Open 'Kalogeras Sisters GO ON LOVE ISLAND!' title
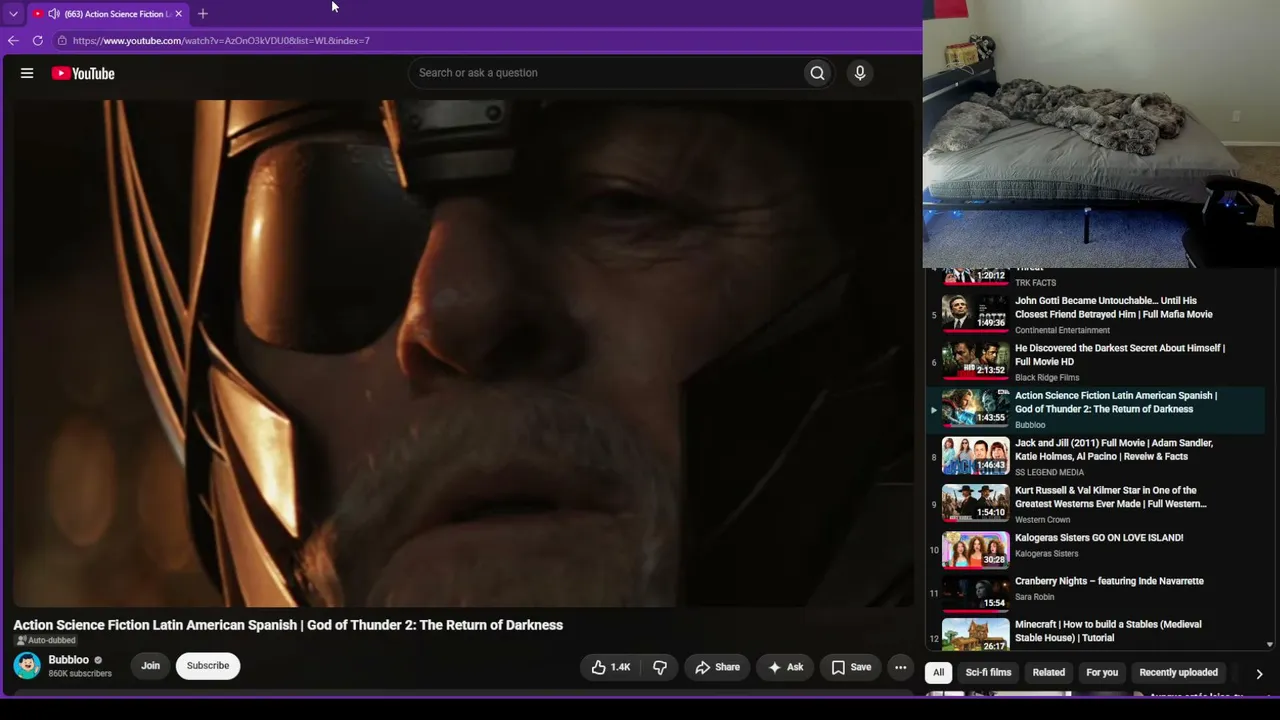The height and width of the screenshot is (720, 1280). 1099,538
